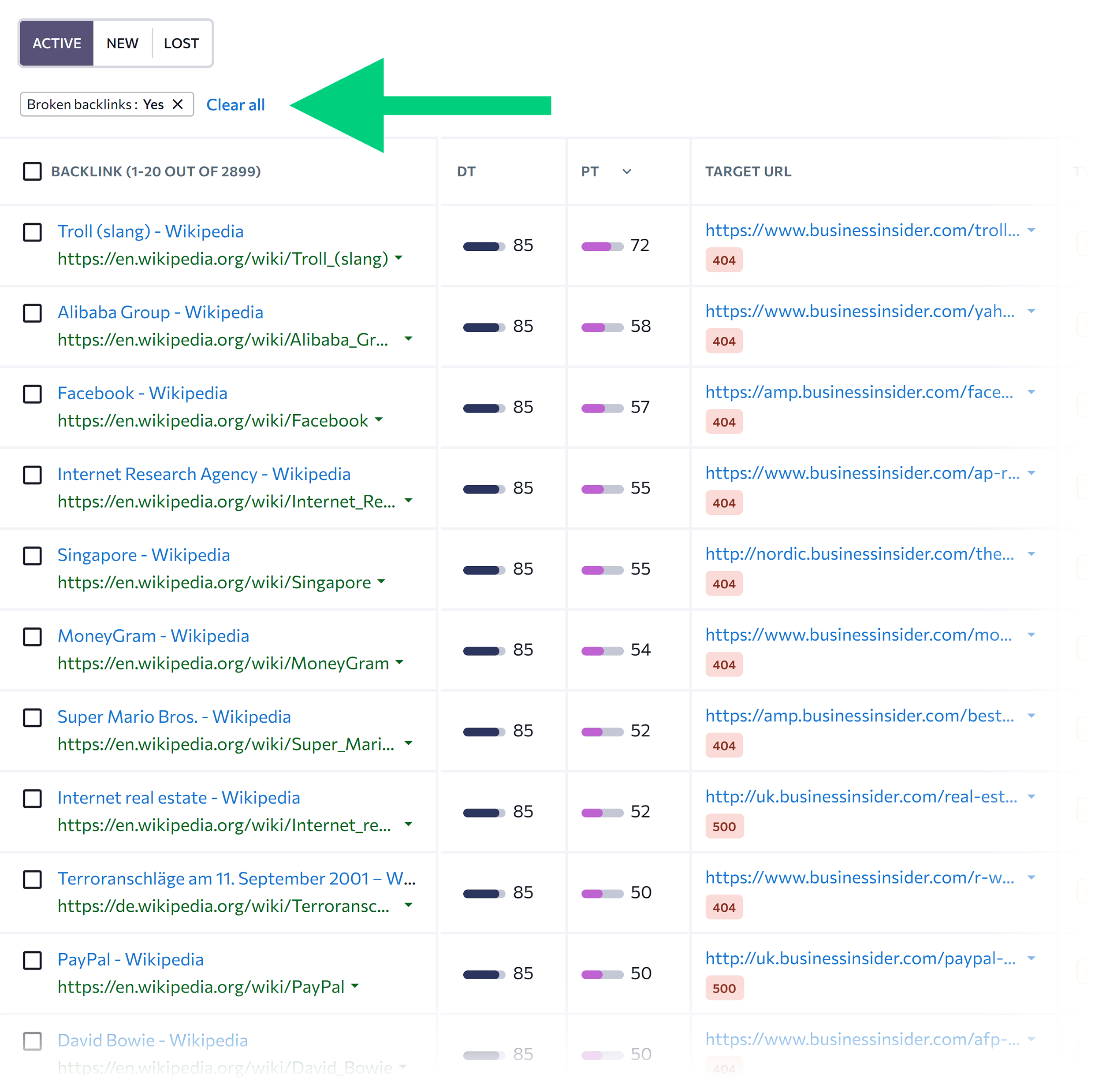Screen dimensions: 1102x1092
Task: Expand dropdown next to Troll_(slang) URL
Action: pos(399,258)
